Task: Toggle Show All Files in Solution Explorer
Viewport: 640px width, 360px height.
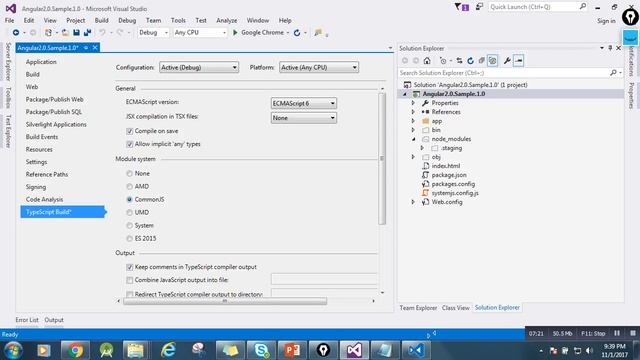Action: pyautogui.click(x=493, y=61)
